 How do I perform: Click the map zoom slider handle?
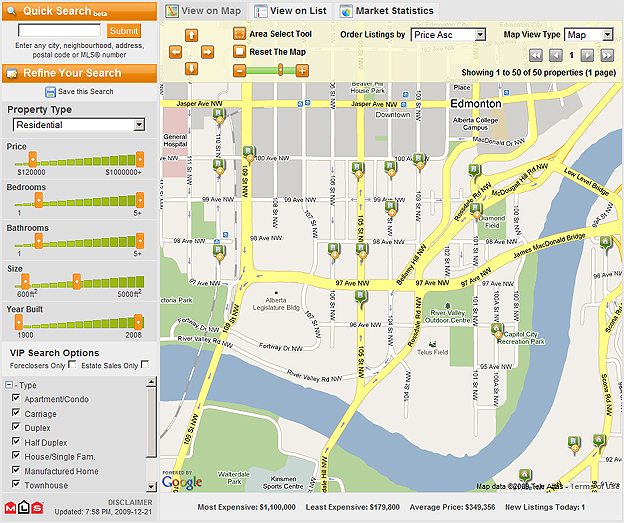281,71
